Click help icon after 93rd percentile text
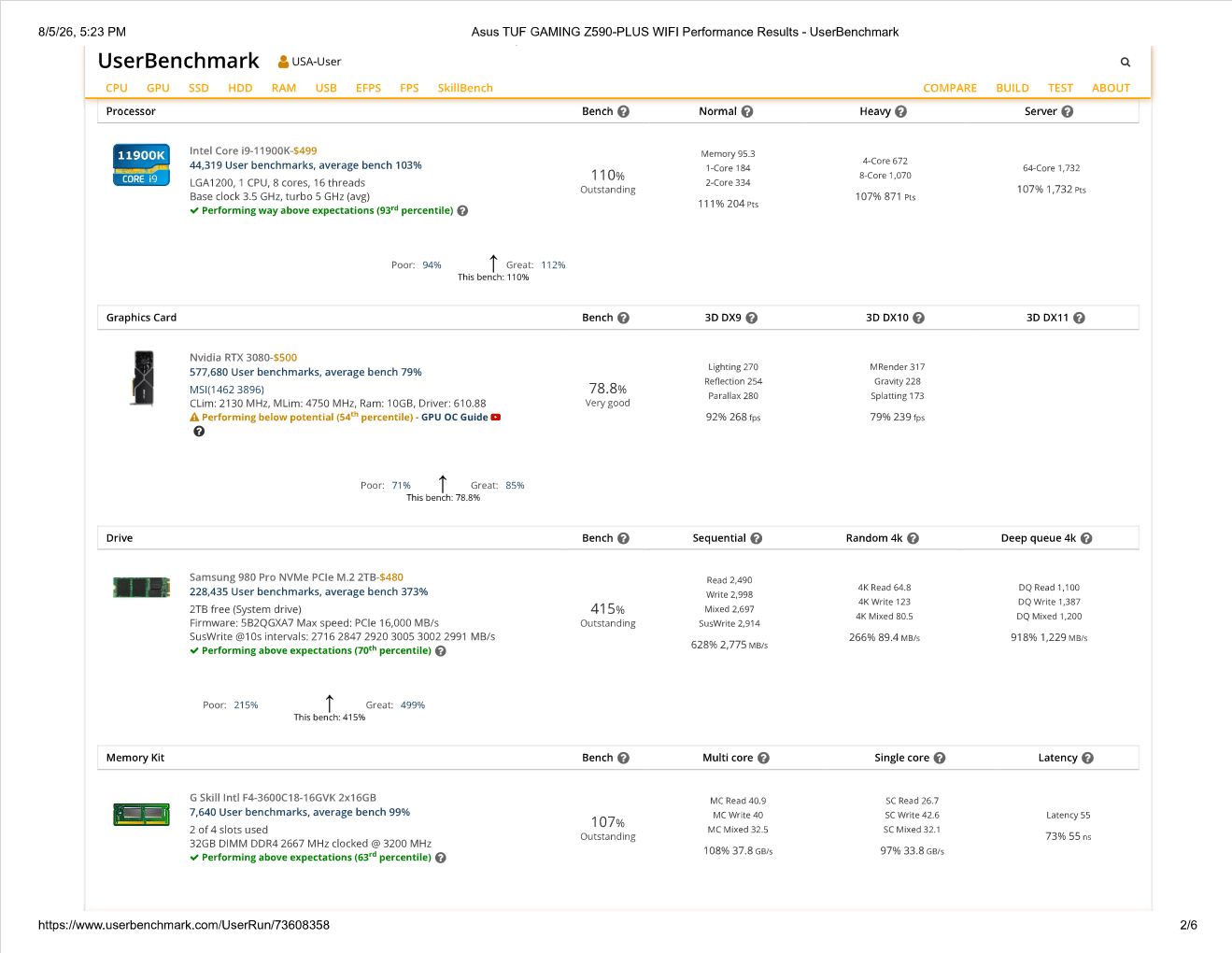1232x953 pixels. tap(462, 211)
